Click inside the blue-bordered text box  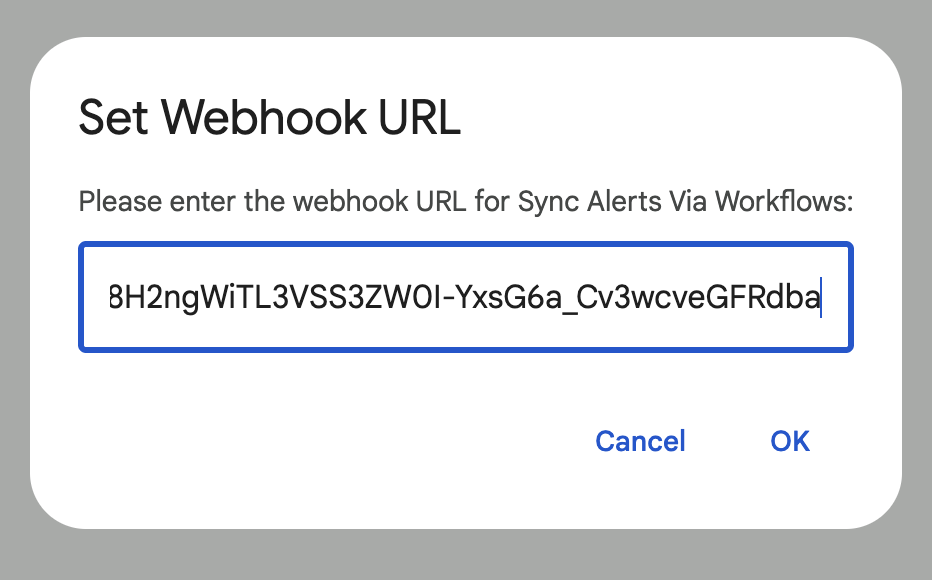coord(465,297)
